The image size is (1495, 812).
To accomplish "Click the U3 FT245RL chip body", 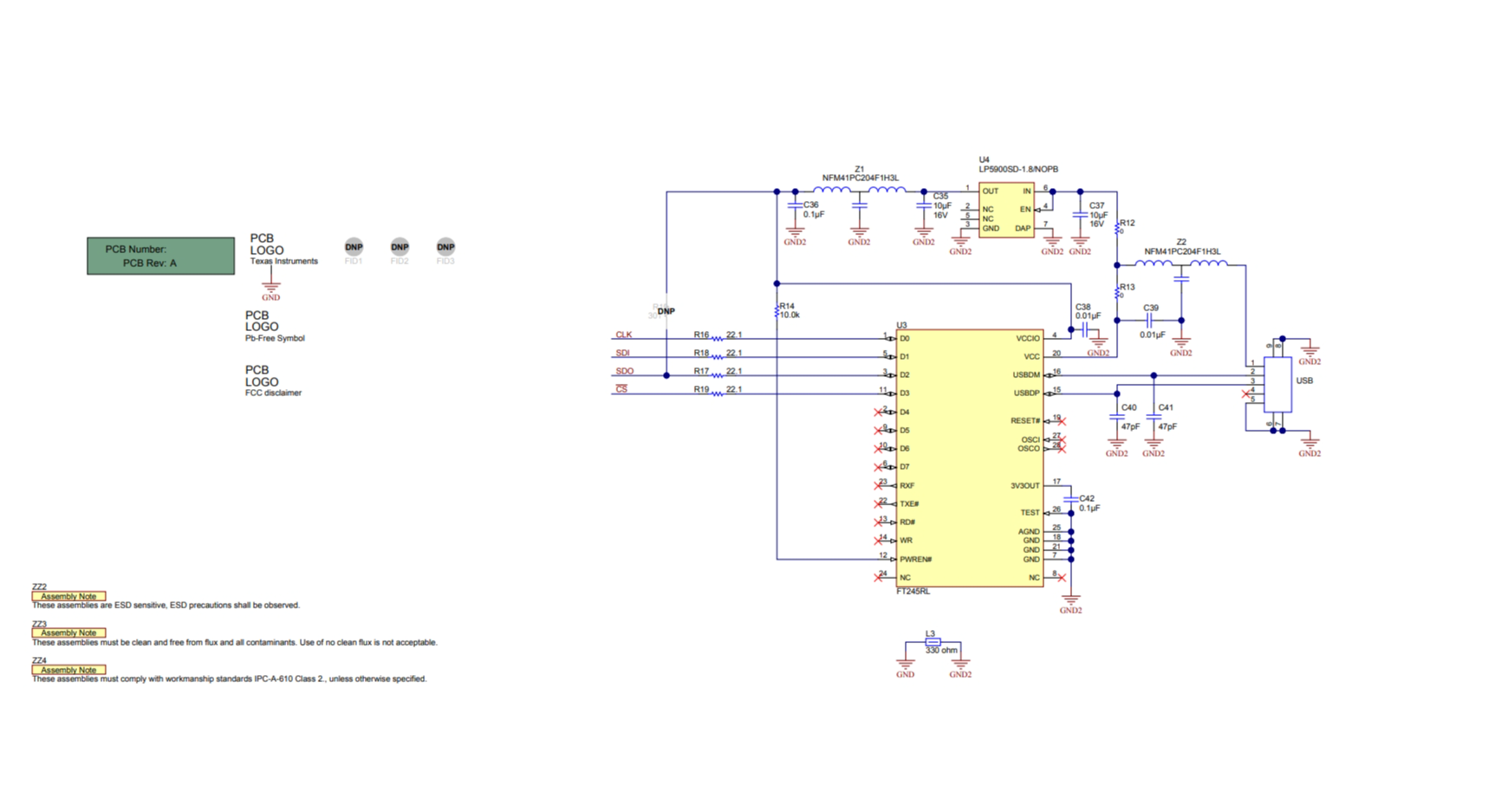I will click(969, 458).
